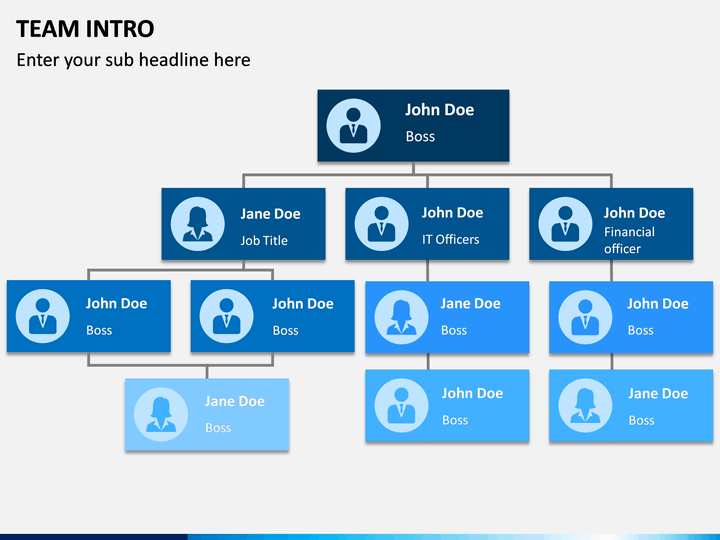Select 'Jane Doe' in card directly beneath IT Officers
The height and width of the screenshot is (540, 720).
471,304
